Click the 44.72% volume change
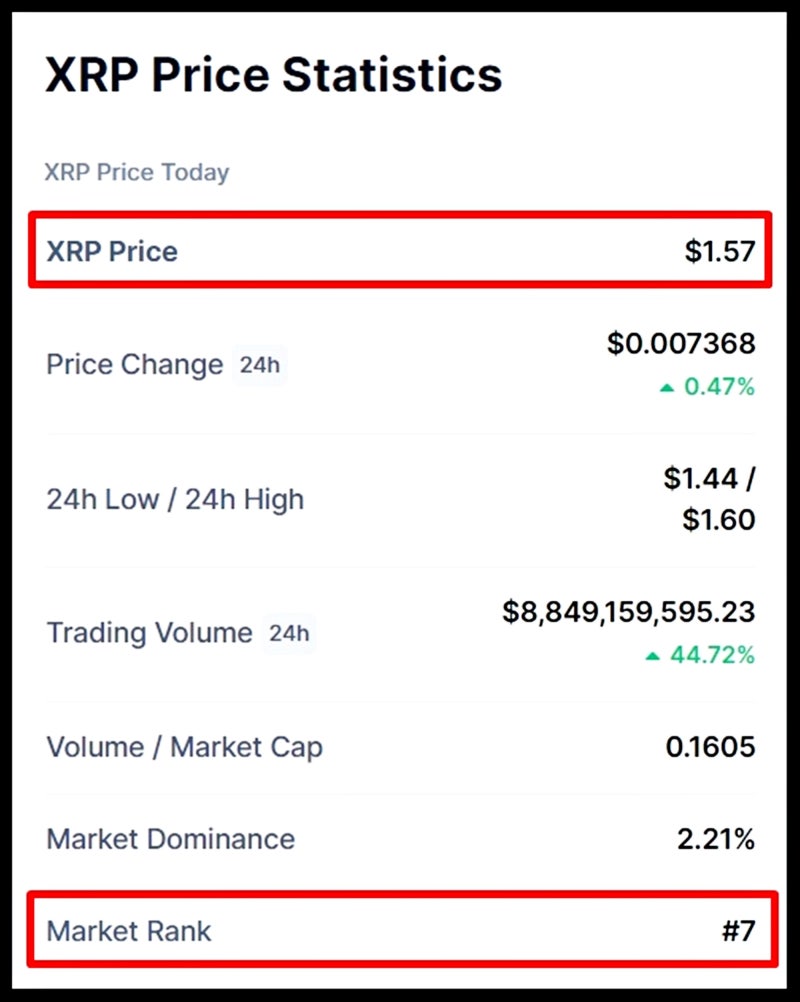This screenshot has height=1002, width=800. click(712, 655)
